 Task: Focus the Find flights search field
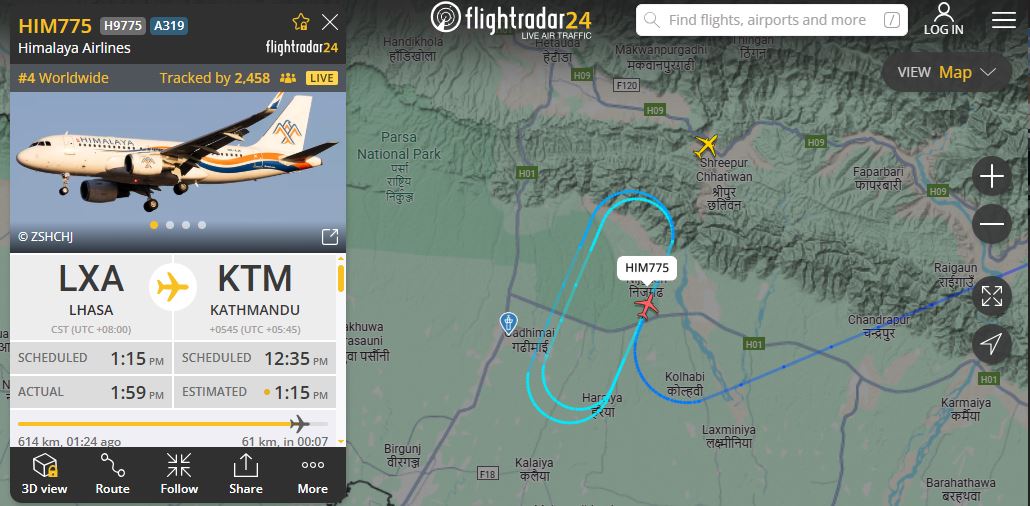click(772, 20)
